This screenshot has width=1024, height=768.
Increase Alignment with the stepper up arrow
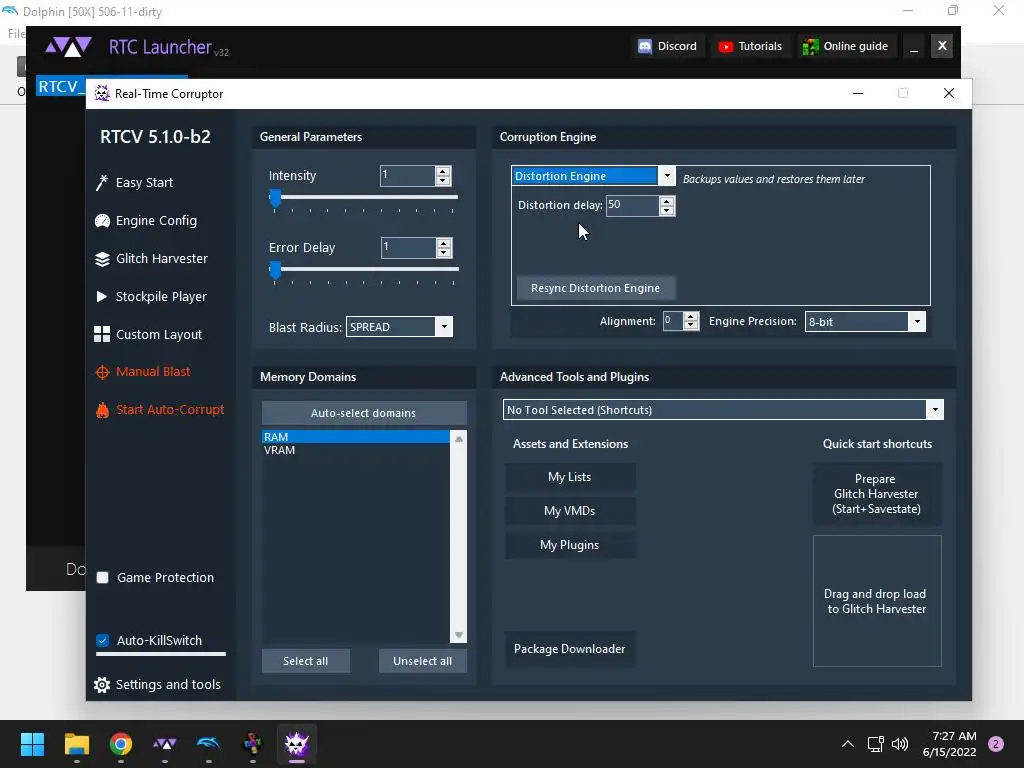coord(691,317)
